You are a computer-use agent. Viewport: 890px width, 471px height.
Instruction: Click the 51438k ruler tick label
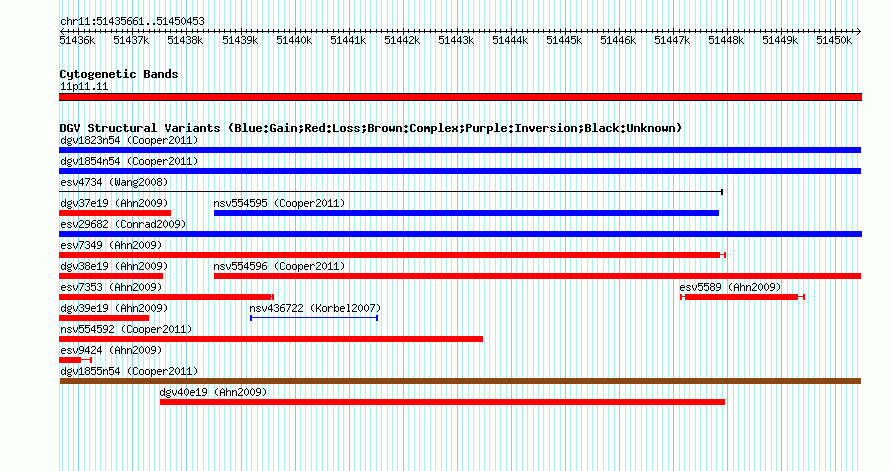(x=185, y=40)
